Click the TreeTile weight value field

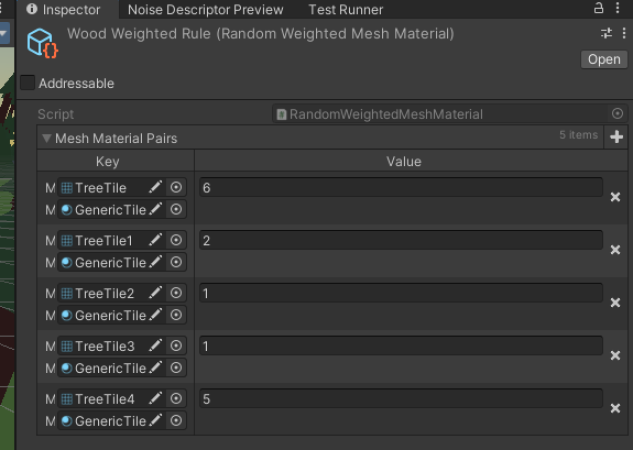tap(401, 188)
